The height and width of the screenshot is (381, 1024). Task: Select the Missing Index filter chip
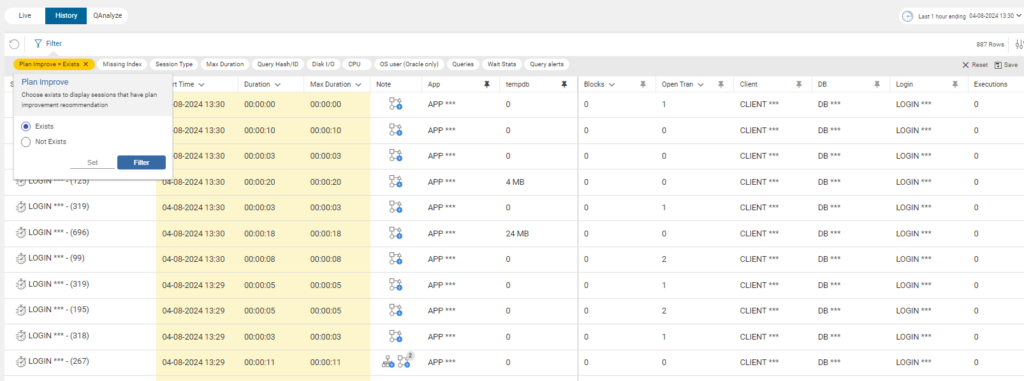click(x=122, y=64)
